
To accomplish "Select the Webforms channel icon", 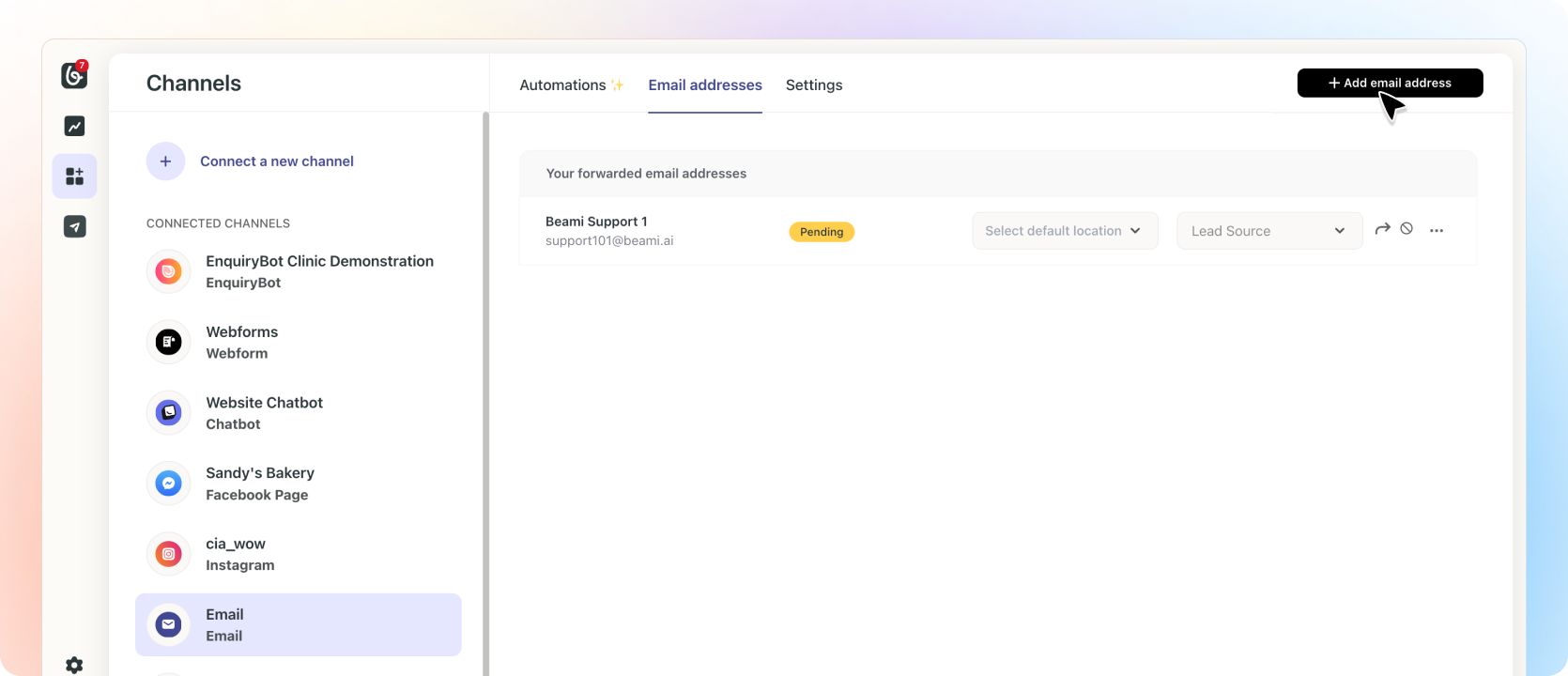I will click(168, 342).
